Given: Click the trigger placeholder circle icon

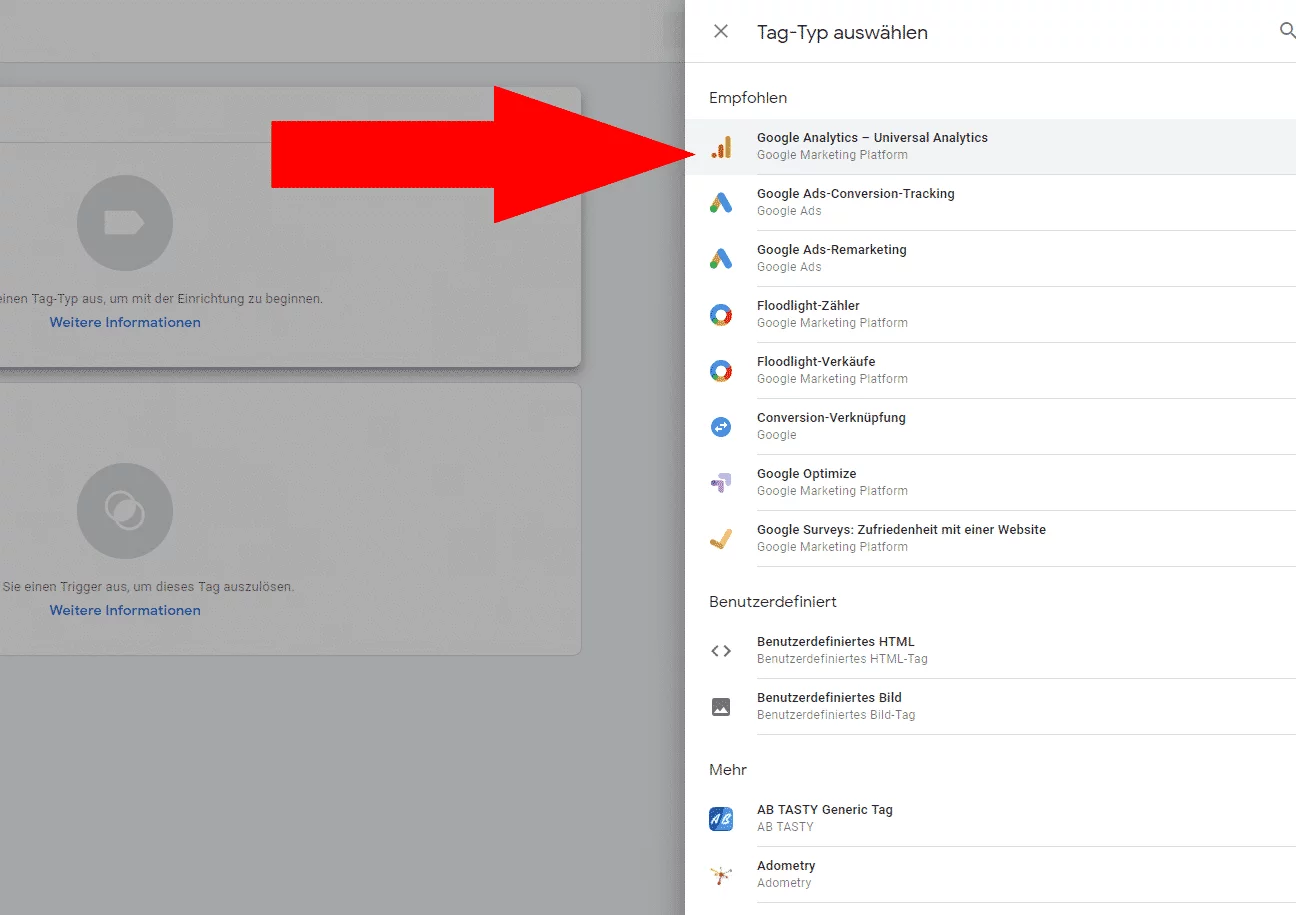Looking at the screenshot, I should pyautogui.click(x=125, y=511).
